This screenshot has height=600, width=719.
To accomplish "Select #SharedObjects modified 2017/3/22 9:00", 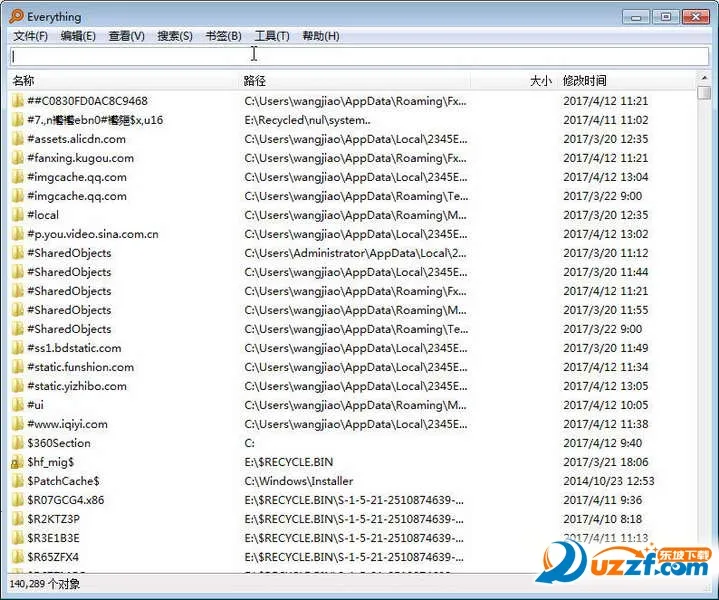I will pyautogui.click(x=69, y=329).
